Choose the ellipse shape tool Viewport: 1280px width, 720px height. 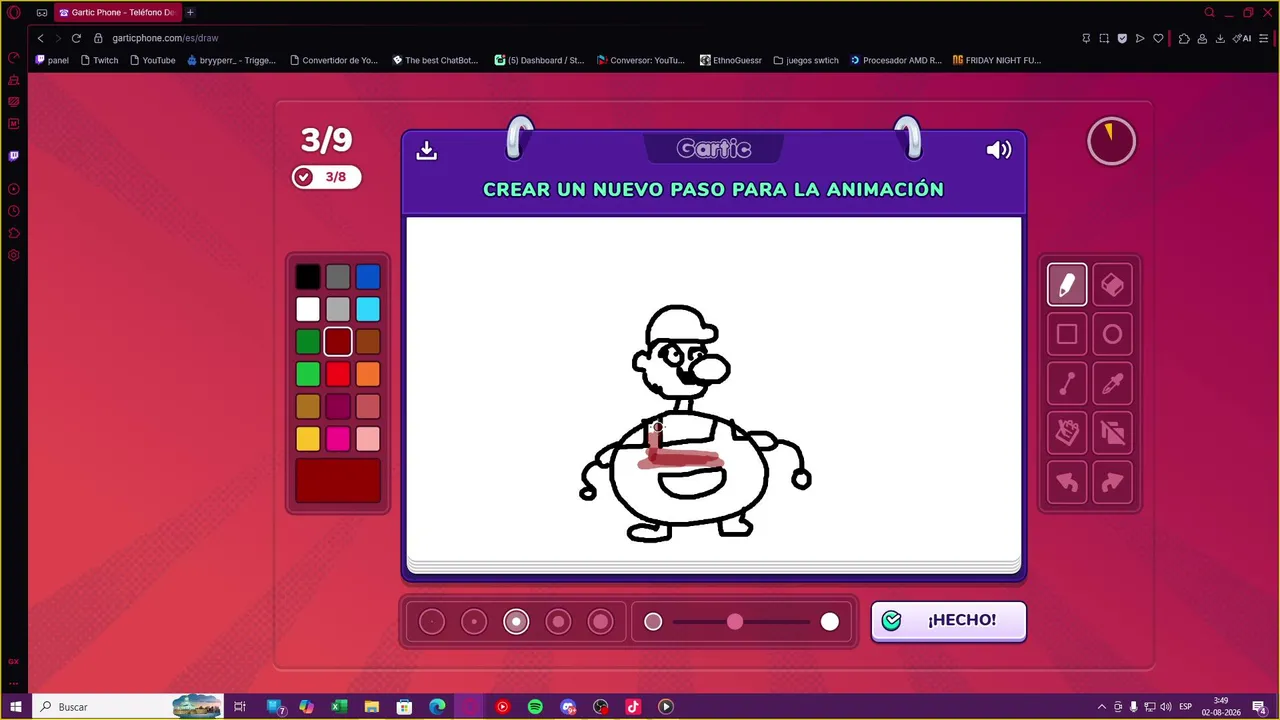tap(1112, 335)
